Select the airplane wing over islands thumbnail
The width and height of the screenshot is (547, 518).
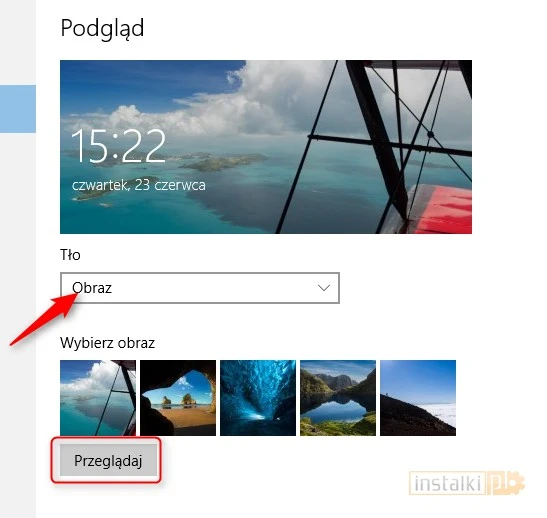pyautogui.click(x=98, y=398)
